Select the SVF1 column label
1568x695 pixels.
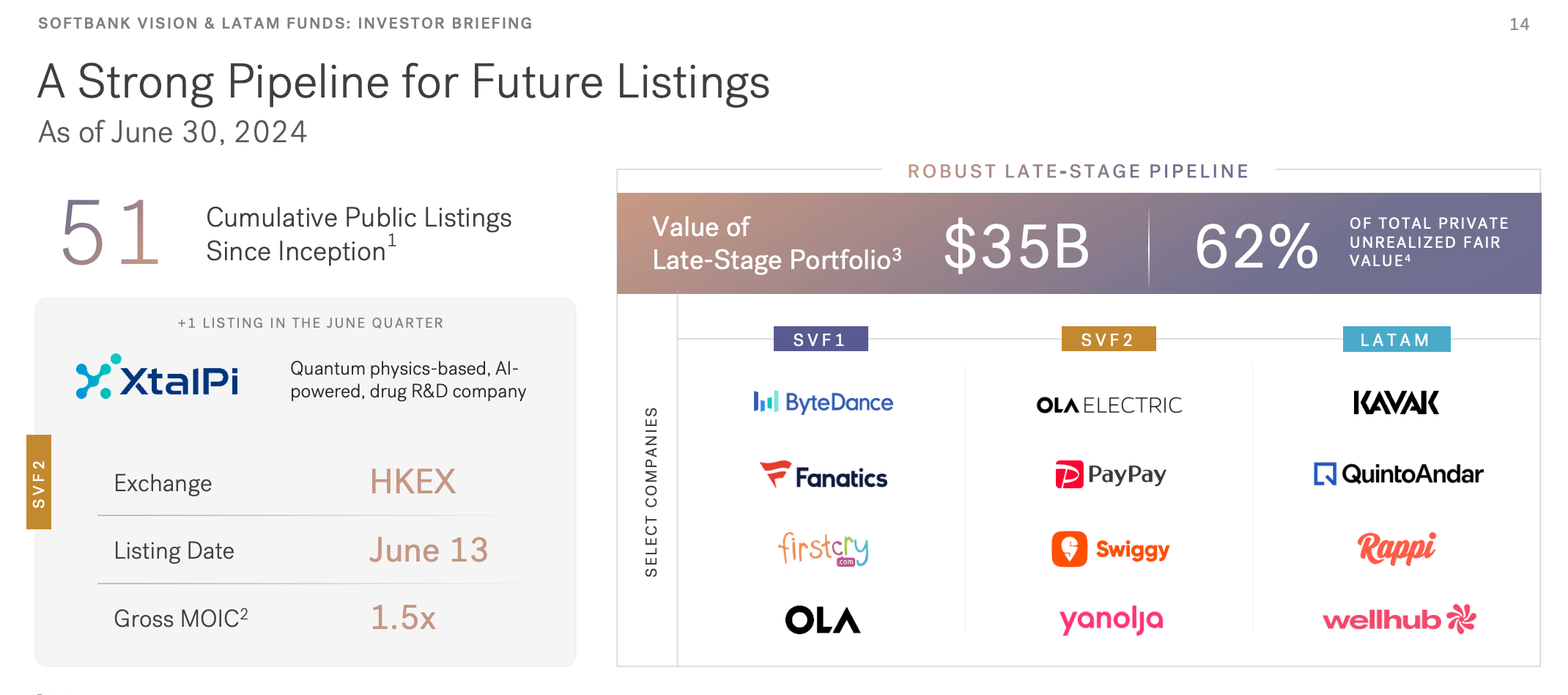coord(821,339)
